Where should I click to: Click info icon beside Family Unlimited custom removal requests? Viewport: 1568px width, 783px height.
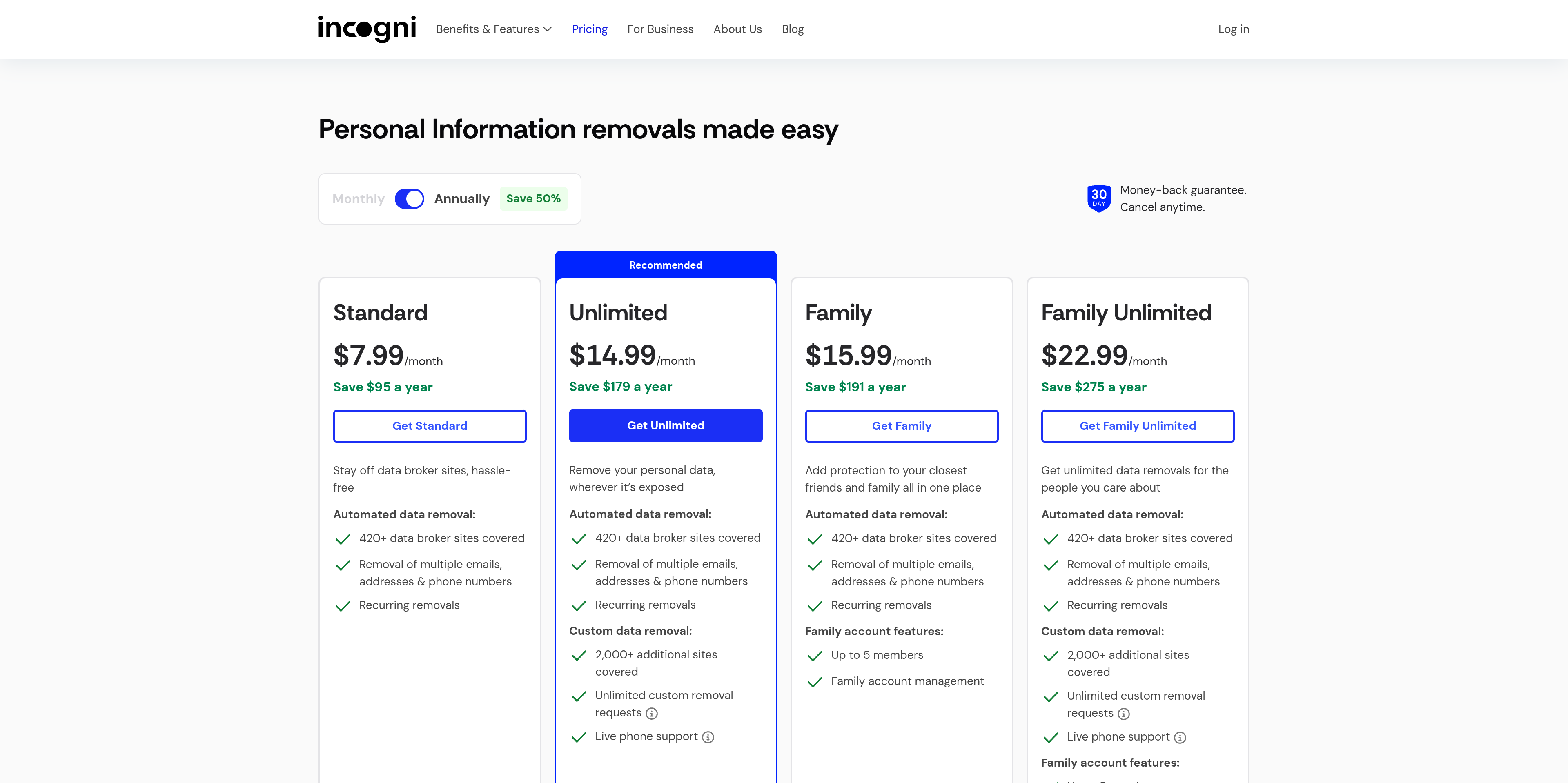click(x=1123, y=714)
